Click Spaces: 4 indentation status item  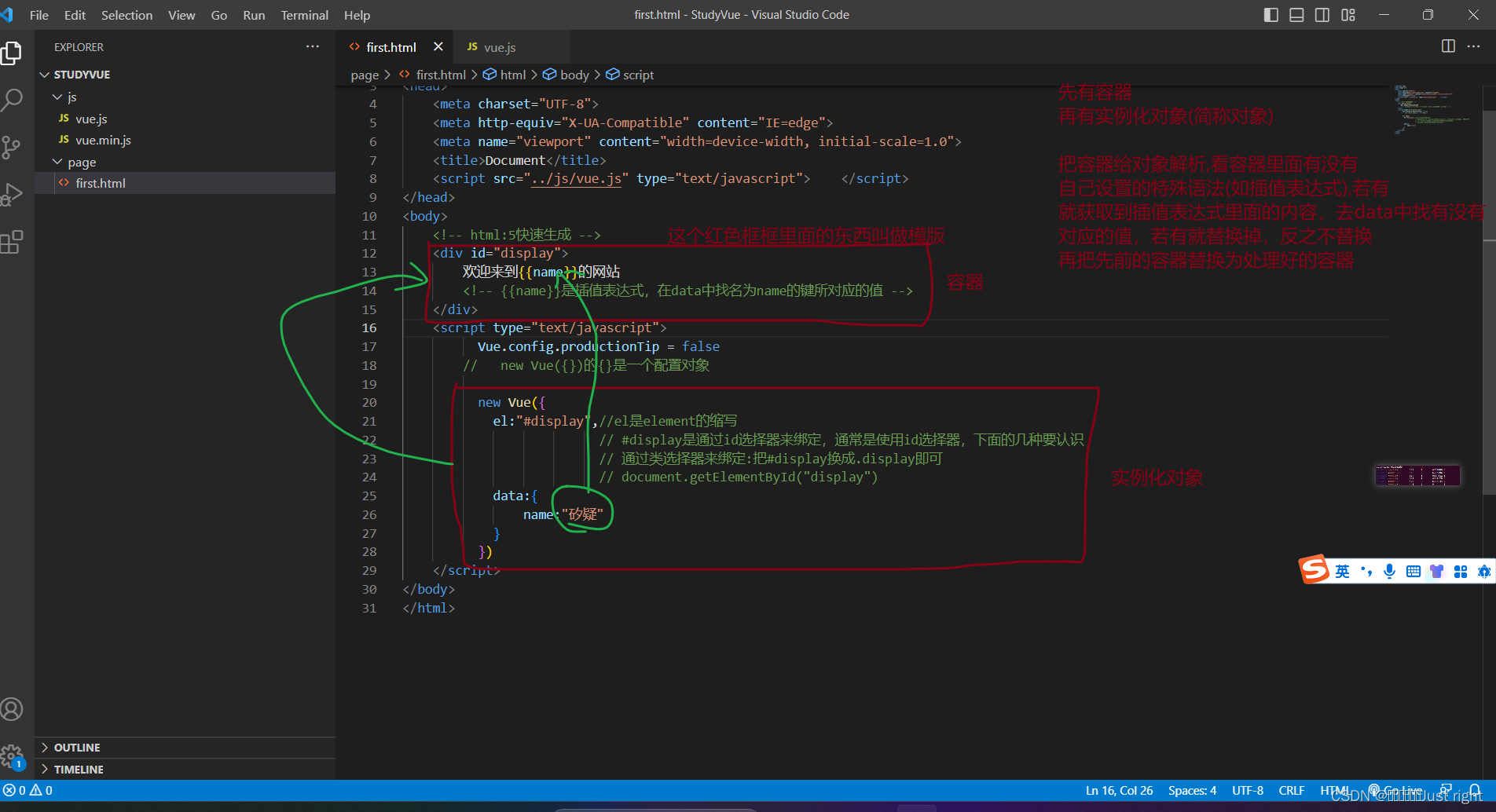(1192, 790)
